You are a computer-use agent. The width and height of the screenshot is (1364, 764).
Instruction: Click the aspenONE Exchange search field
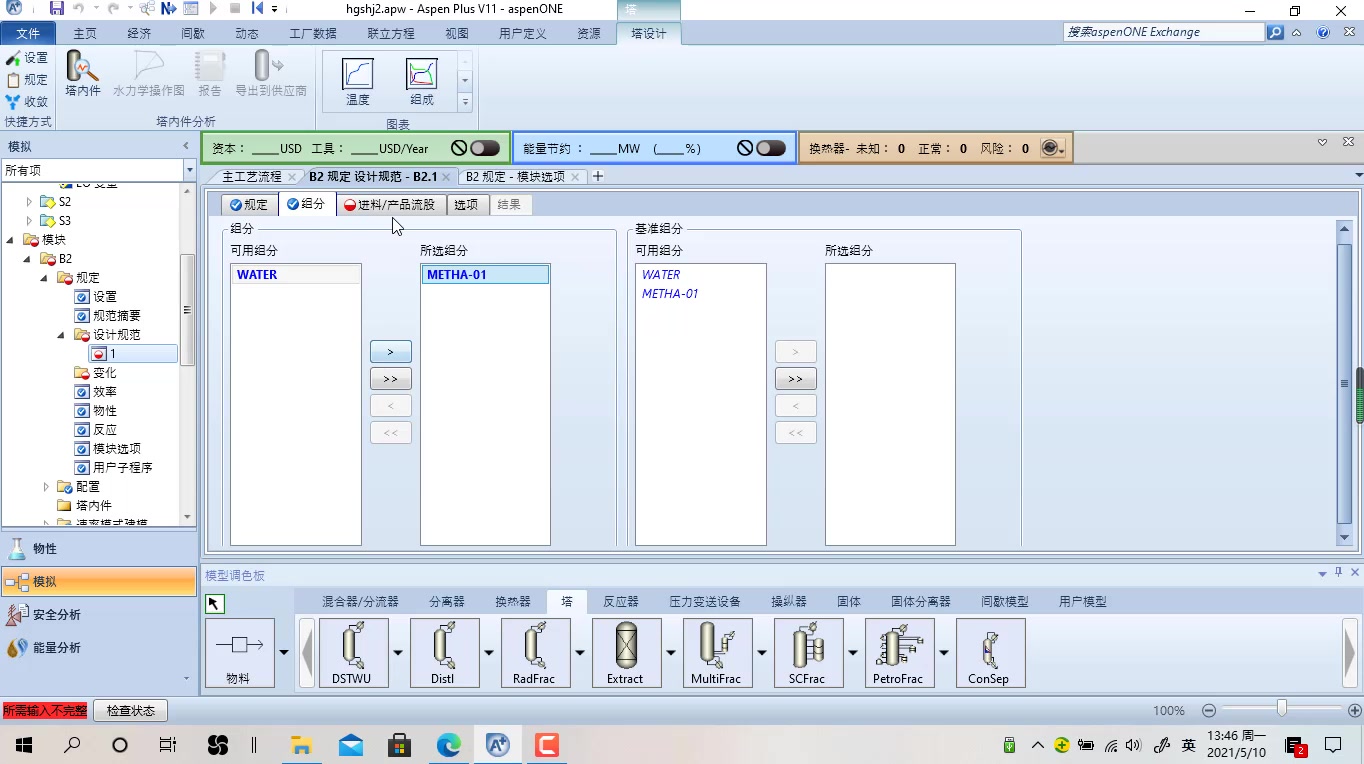[x=1164, y=32]
